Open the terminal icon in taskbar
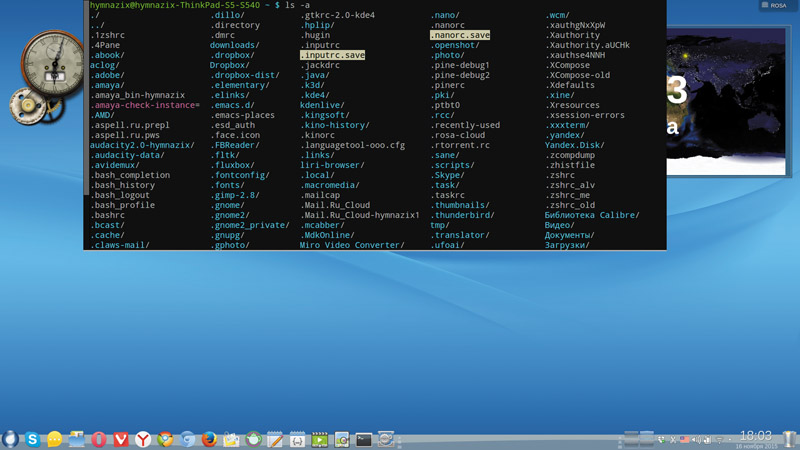 [364, 439]
